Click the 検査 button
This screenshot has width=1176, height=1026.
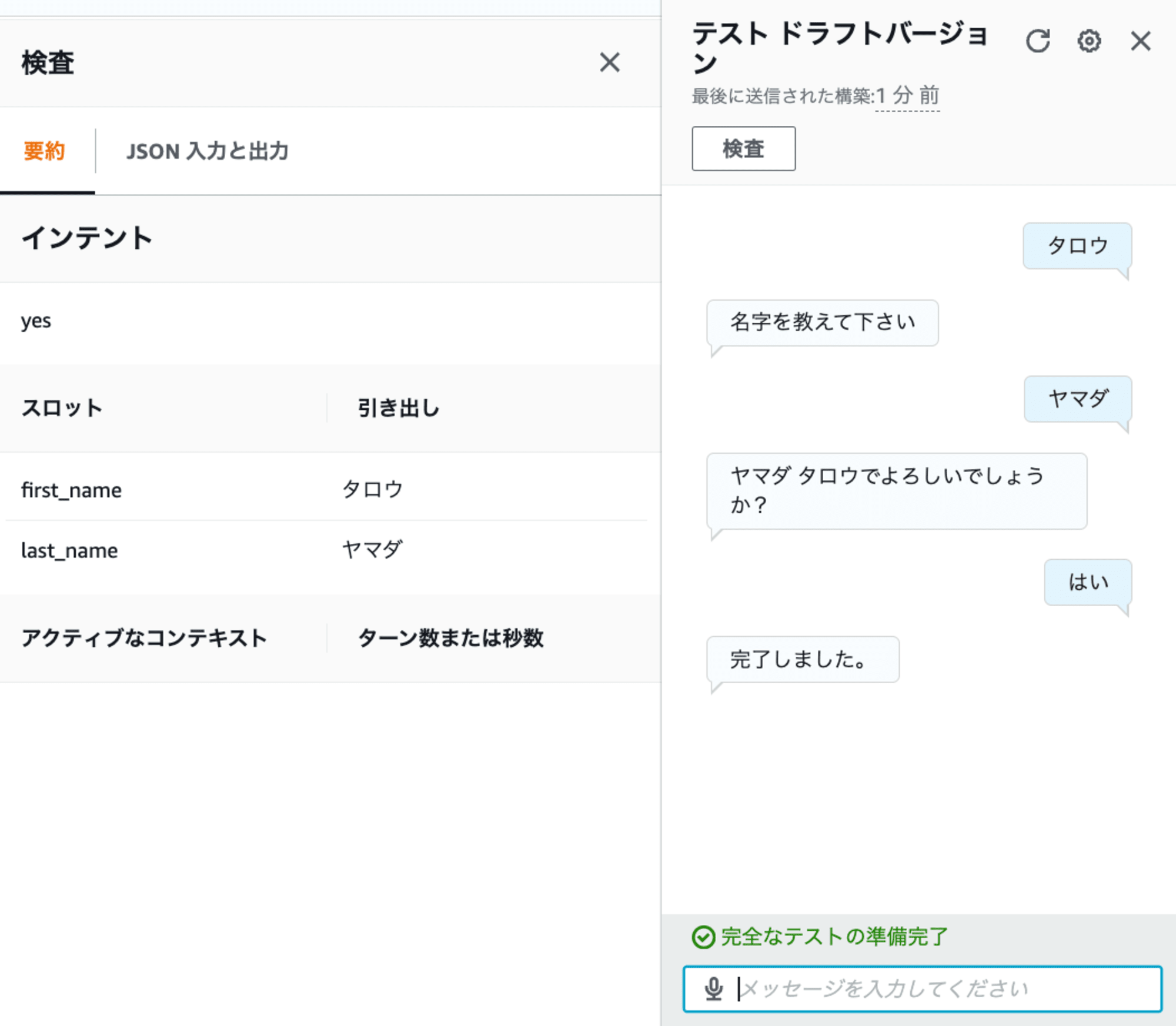(x=744, y=149)
